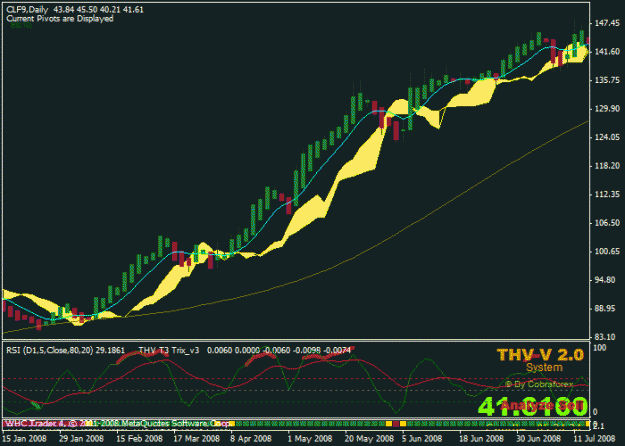Click the 'THV T3 Trix_v3' indicator label
This screenshot has height=446, width=625.
pyautogui.click(x=169, y=350)
